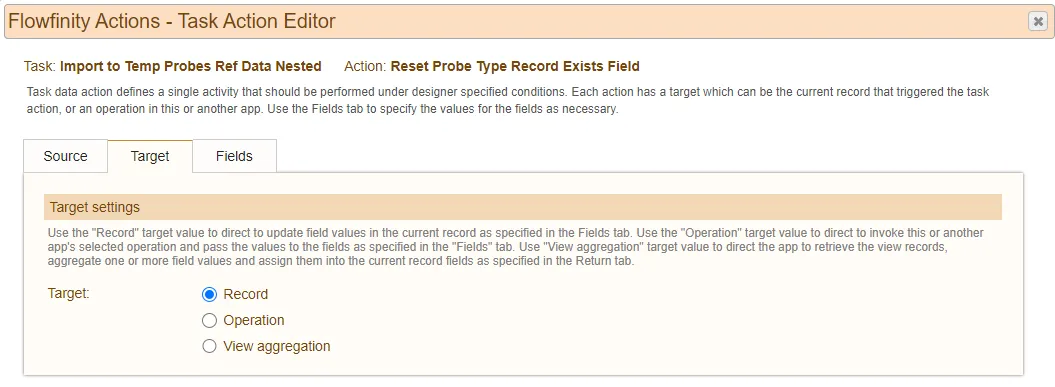Click the "Target:" field label
Image resolution: width=1055 pixels, height=387 pixels.
(x=69, y=293)
